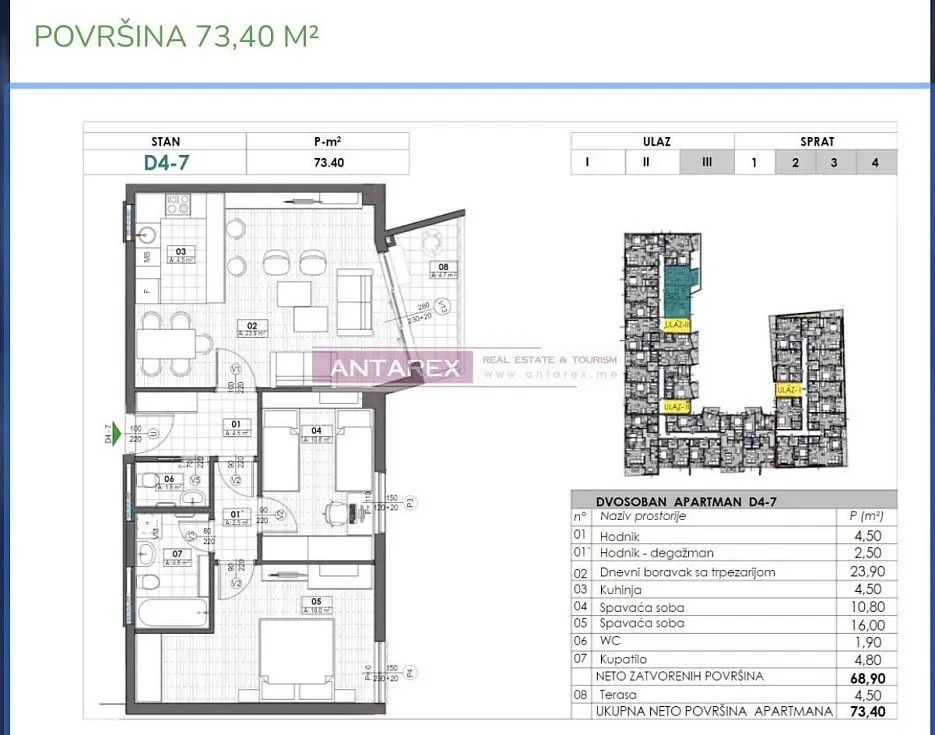
Task: Pick entrance II under ULAZ
Action: [646, 162]
